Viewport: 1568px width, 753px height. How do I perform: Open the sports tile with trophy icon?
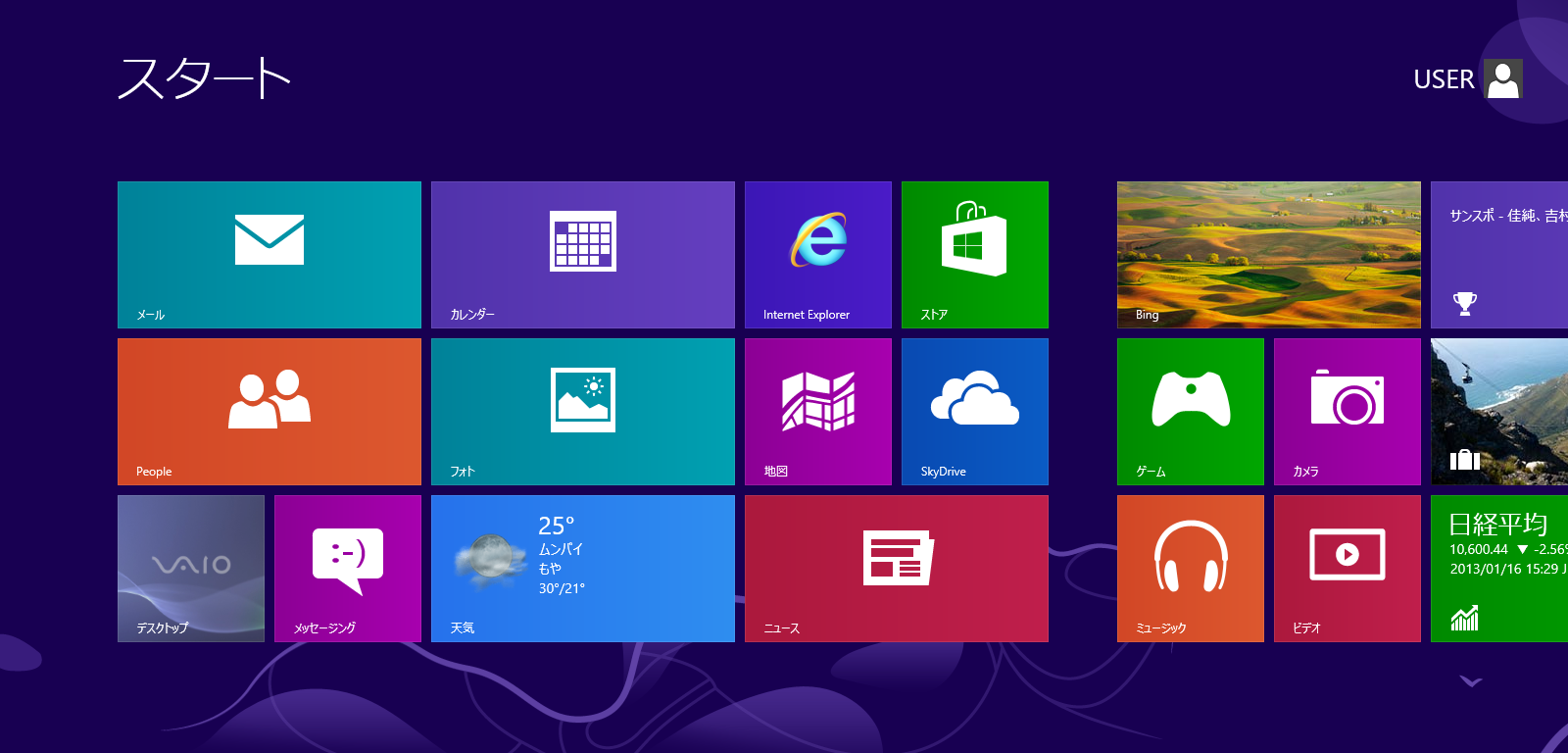pos(1499,255)
